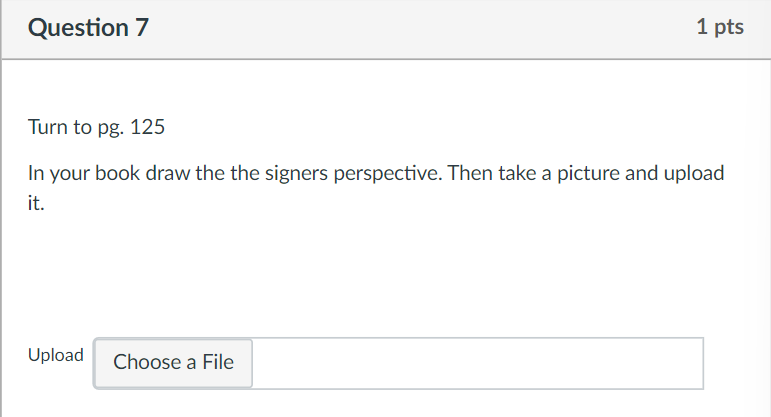Click the trailing 'it.' text line
The width and height of the screenshot is (771, 417).
tap(36, 203)
